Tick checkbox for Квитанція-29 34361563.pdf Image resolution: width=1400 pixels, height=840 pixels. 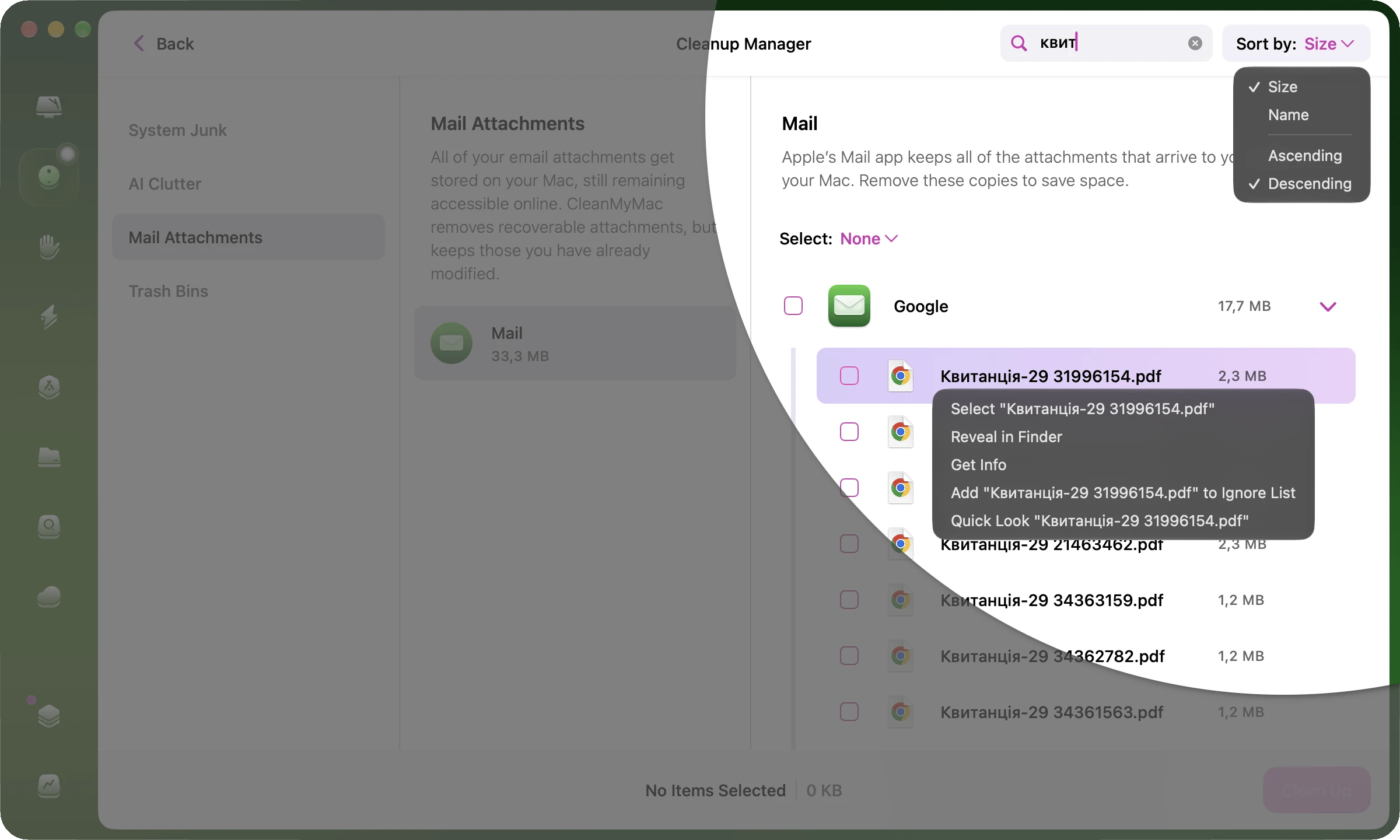coord(849,712)
